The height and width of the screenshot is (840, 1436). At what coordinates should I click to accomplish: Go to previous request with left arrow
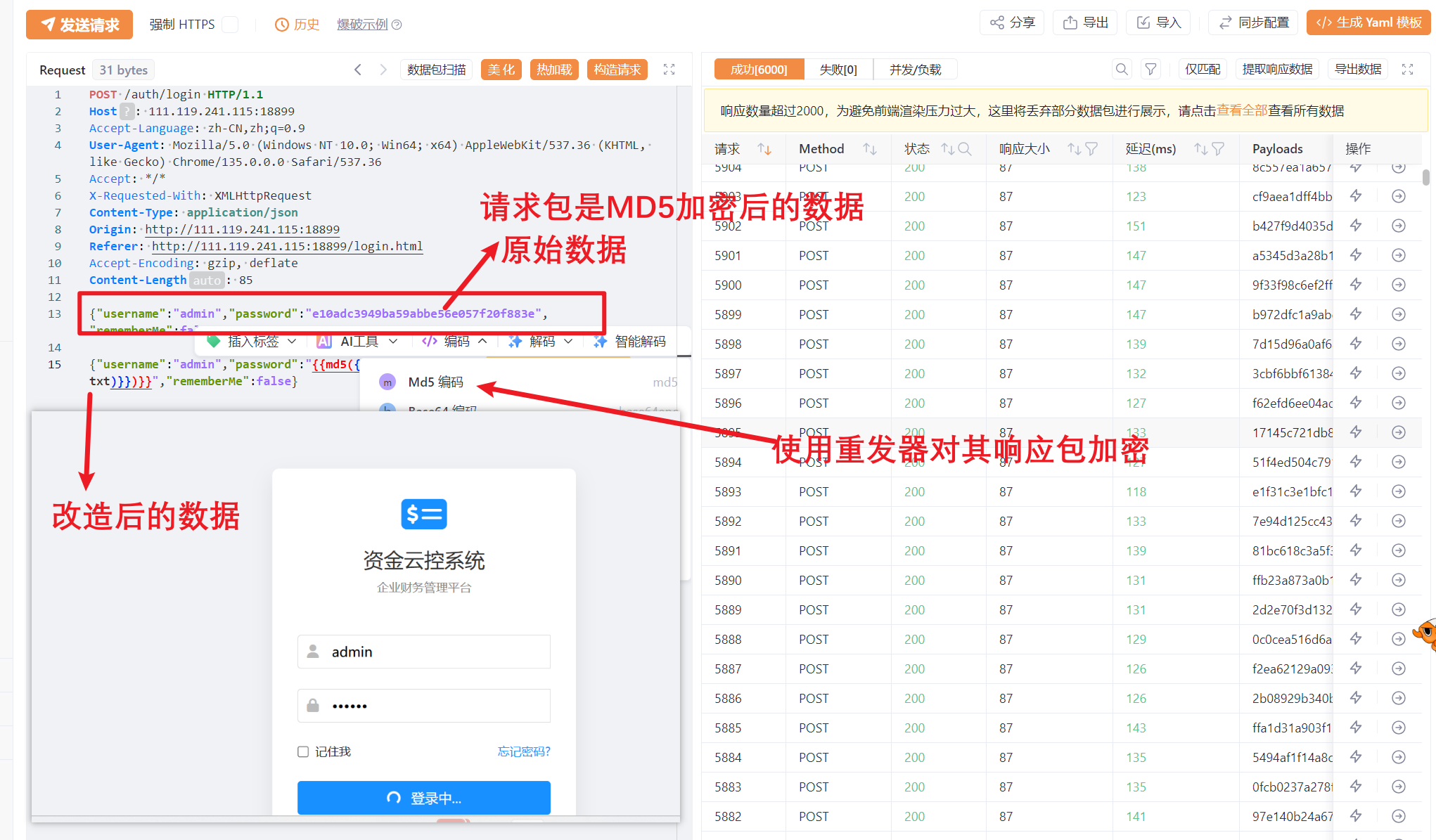[358, 69]
